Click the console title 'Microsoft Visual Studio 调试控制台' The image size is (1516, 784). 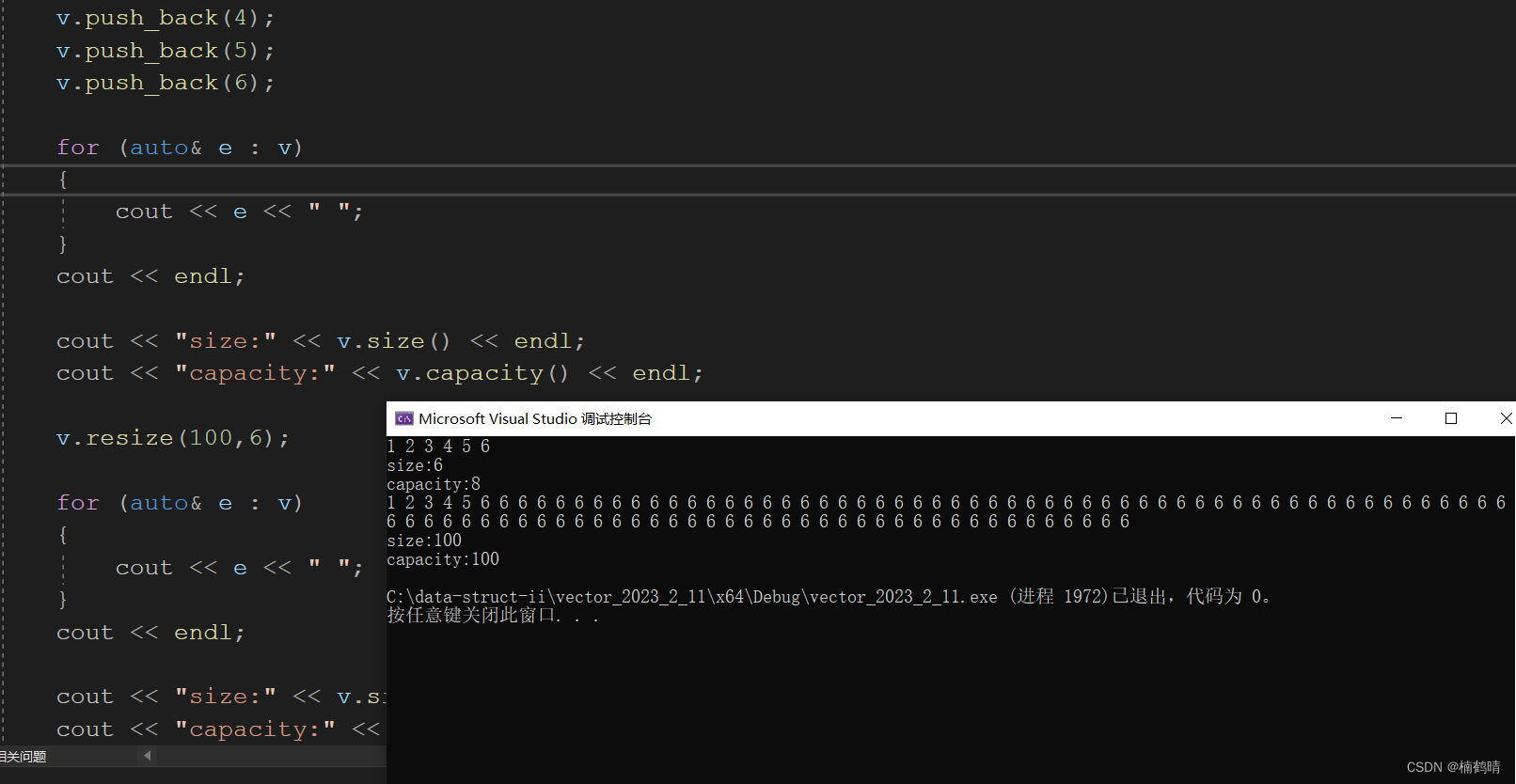(x=535, y=418)
